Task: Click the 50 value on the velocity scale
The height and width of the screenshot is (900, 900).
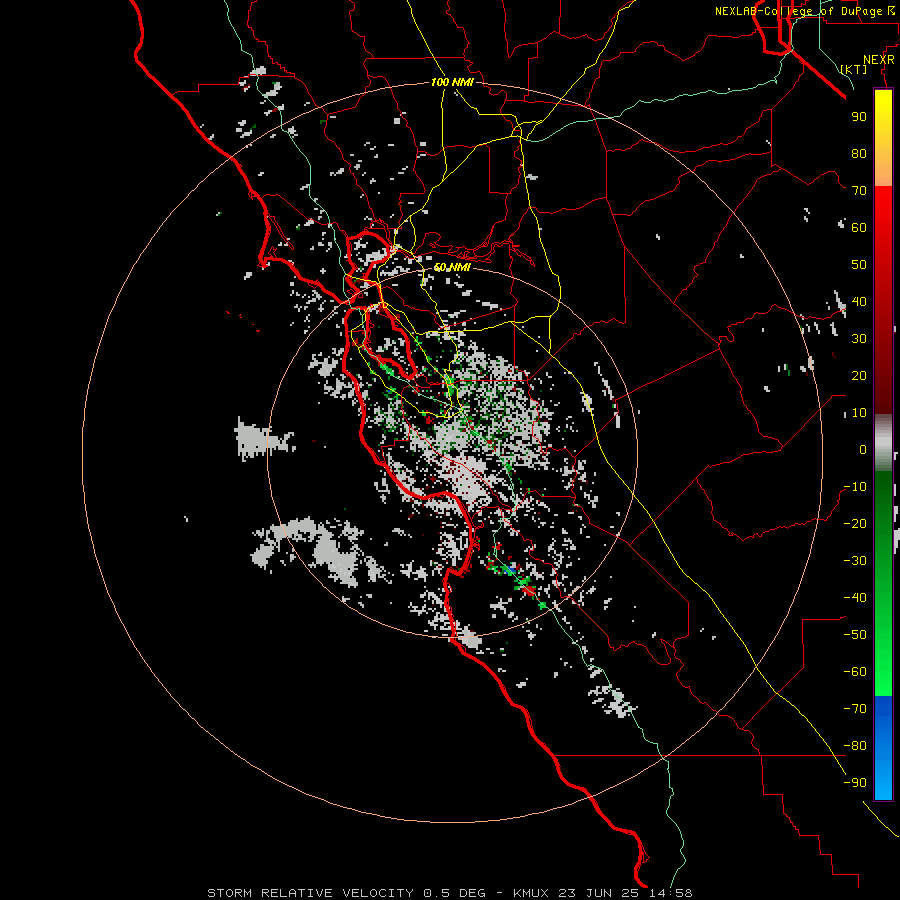Action: tap(859, 265)
